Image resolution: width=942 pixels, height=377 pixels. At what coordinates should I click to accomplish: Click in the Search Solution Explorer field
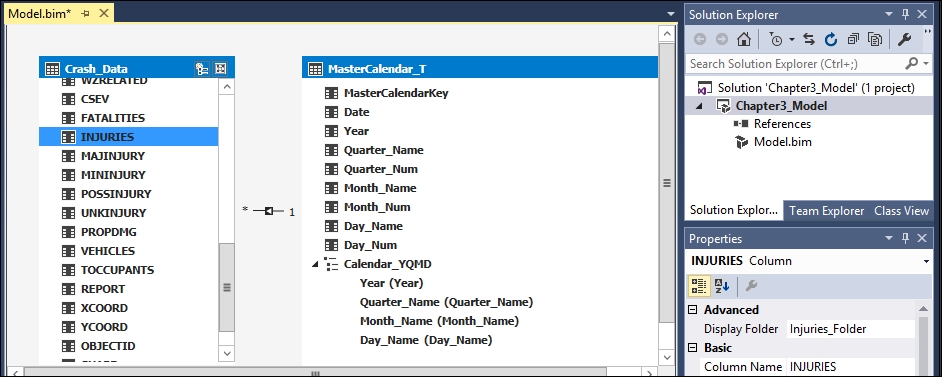(795, 63)
